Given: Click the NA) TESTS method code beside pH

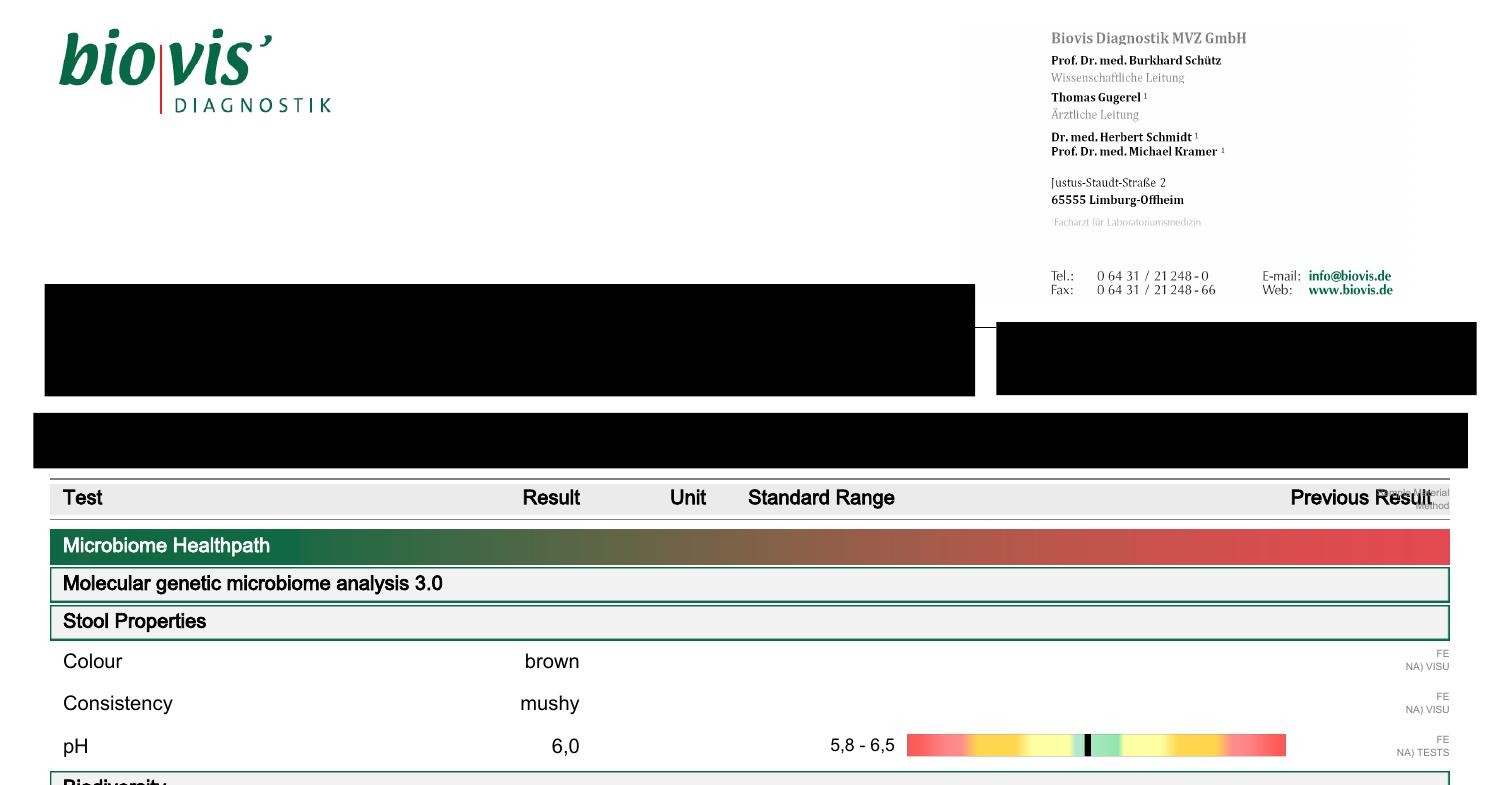Looking at the screenshot, I should (1426, 753).
